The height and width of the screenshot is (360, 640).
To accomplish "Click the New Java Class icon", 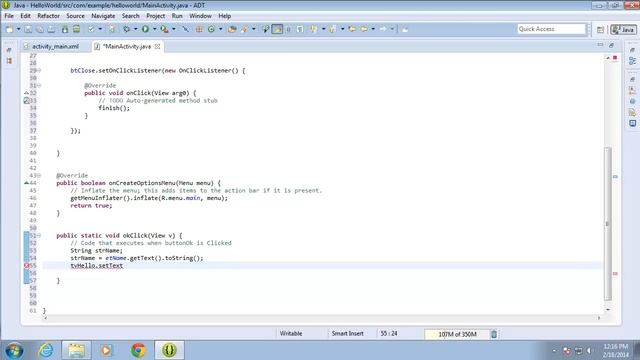I will coord(211,29).
